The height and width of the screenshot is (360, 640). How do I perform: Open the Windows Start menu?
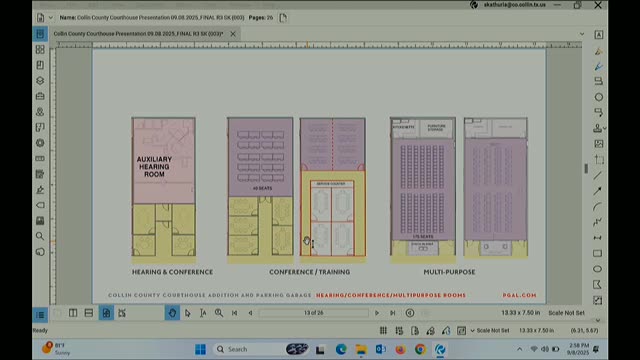200,349
